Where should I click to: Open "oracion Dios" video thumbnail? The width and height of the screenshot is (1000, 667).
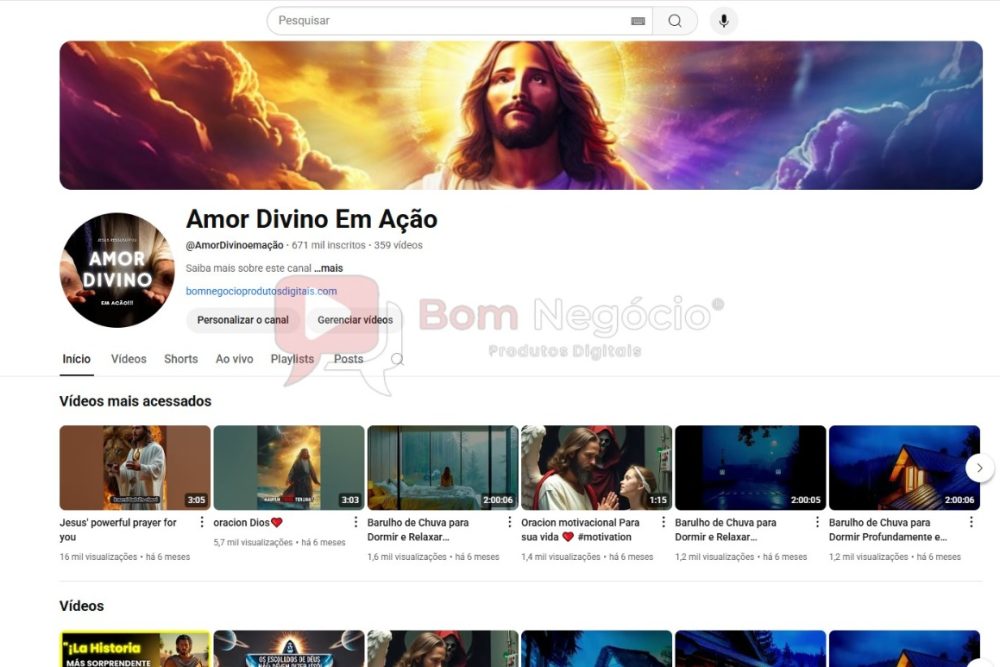(289, 467)
